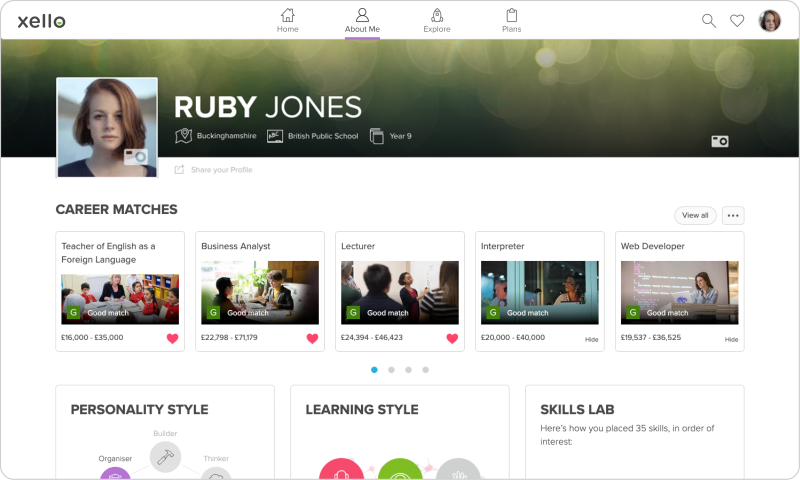Click the camera icon on profile photo
The width and height of the screenshot is (800, 480).
[x=135, y=156]
